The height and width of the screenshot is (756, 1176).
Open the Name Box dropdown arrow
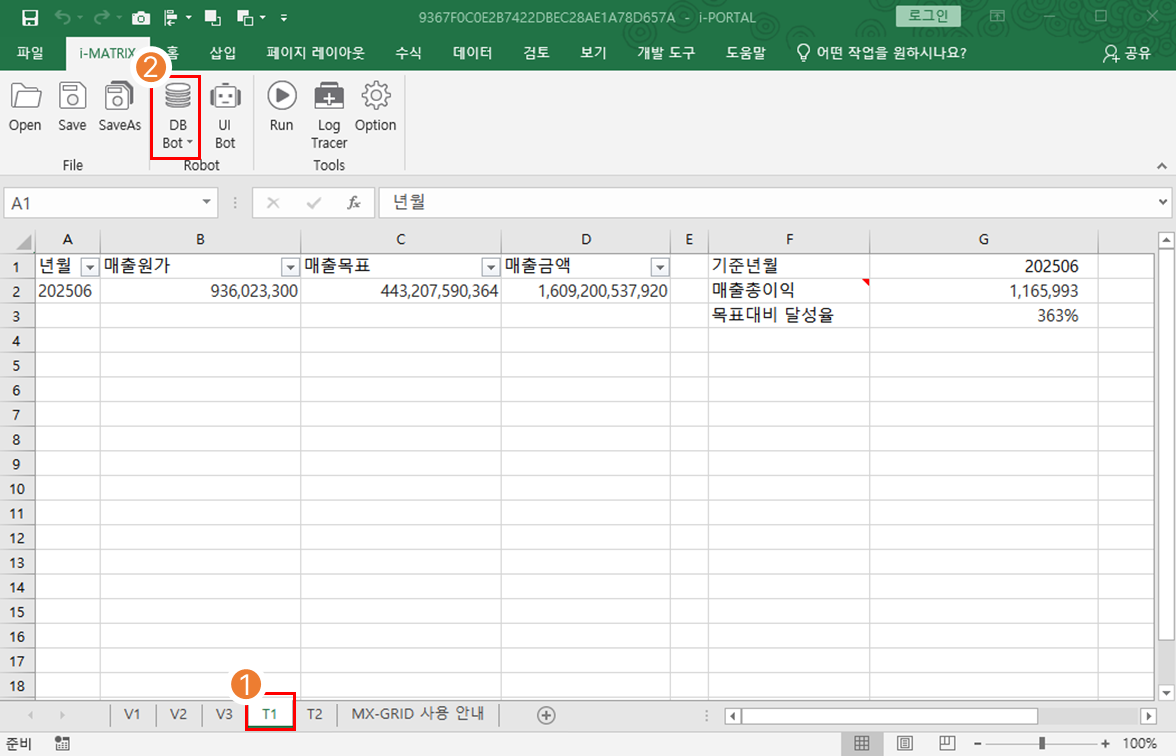pyautogui.click(x=207, y=202)
